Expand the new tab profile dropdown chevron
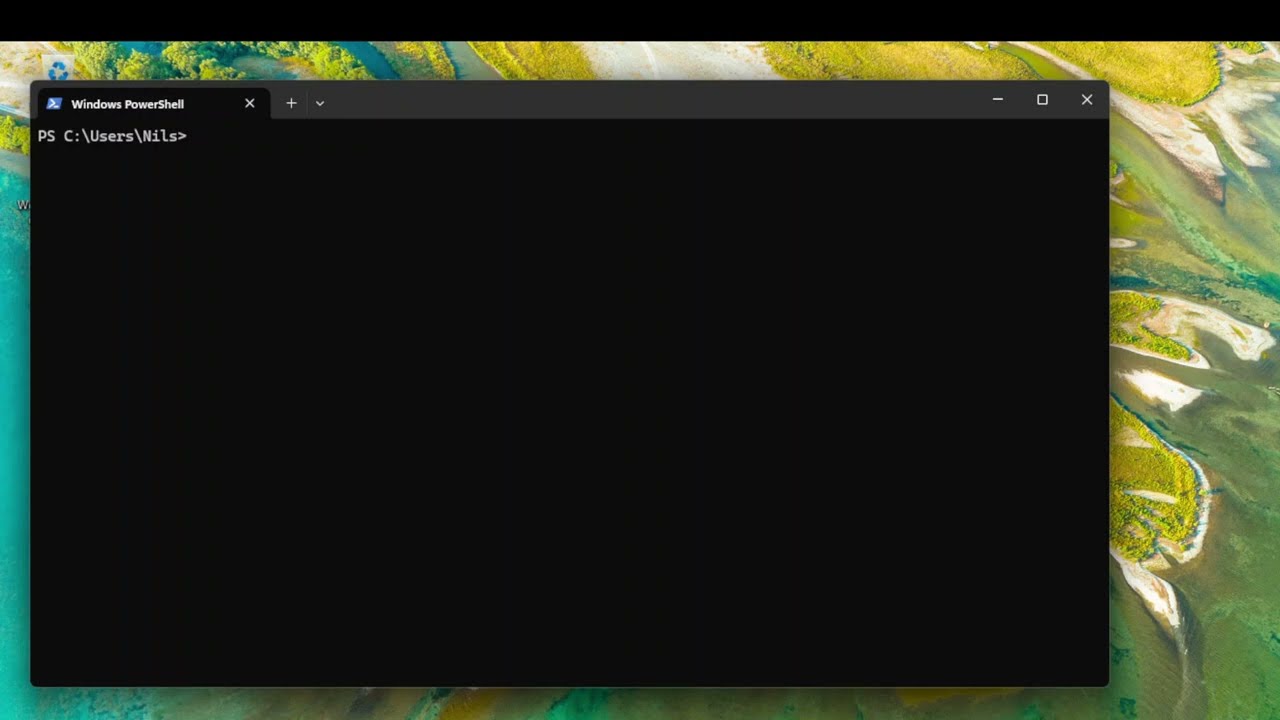1280x720 pixels. pos(320,103)
